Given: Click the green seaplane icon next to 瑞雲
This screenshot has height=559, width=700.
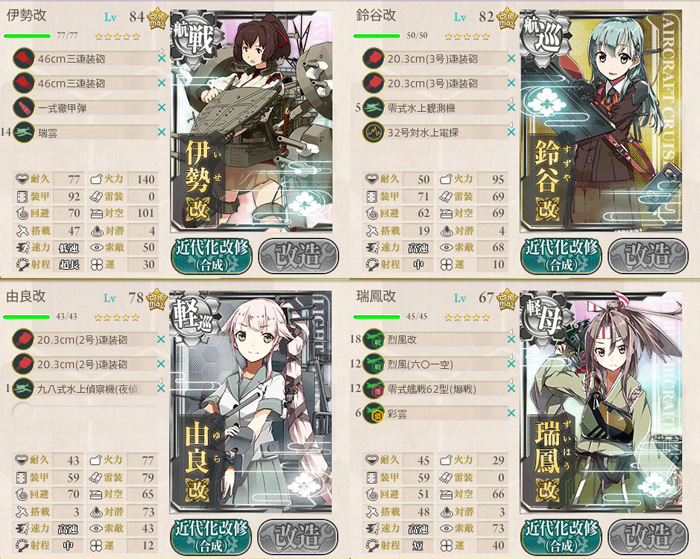Looking at the screenshot, I should [x=23, y=133].
